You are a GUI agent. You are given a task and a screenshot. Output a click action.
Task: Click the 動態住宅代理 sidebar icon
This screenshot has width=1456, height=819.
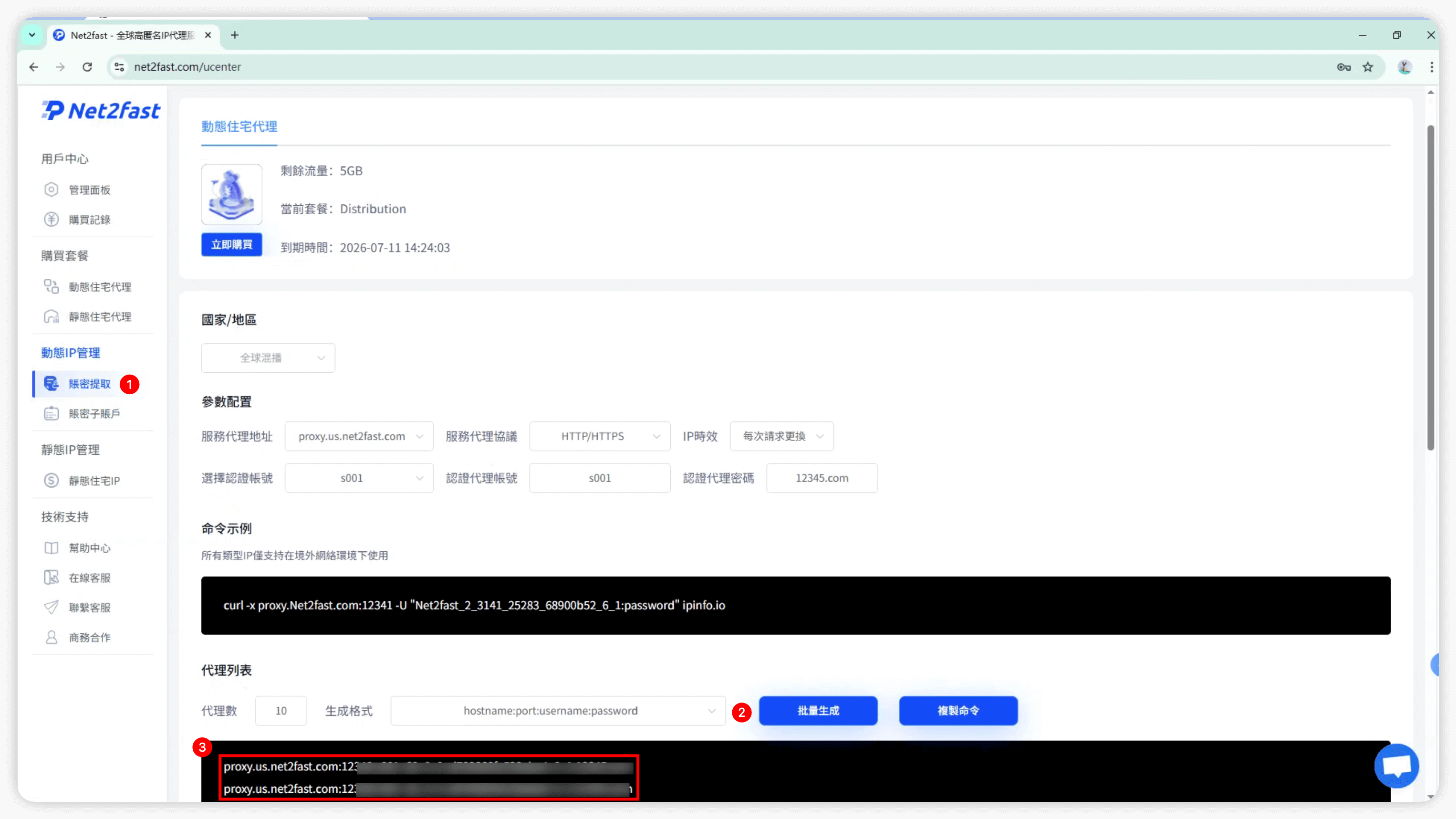point(52,287)
